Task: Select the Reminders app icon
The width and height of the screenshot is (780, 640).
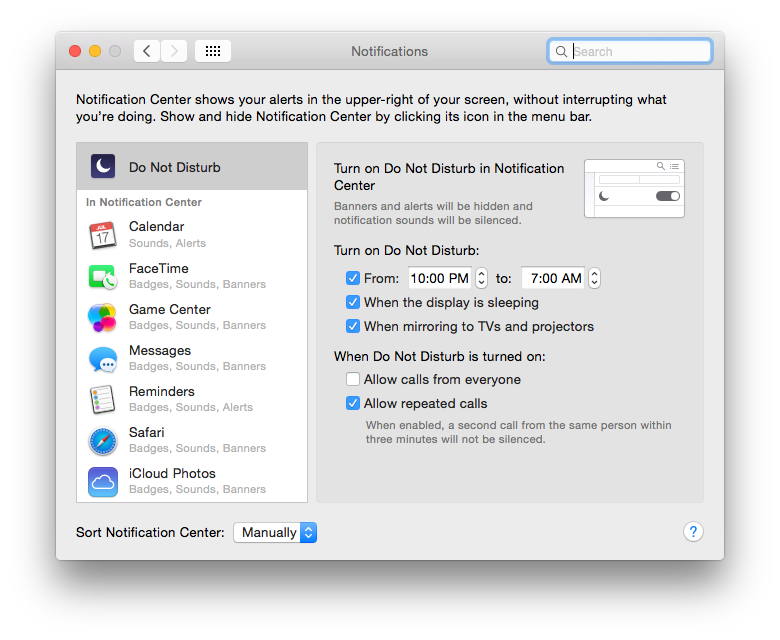Action: pyautogui.click(x=102, y=400)
